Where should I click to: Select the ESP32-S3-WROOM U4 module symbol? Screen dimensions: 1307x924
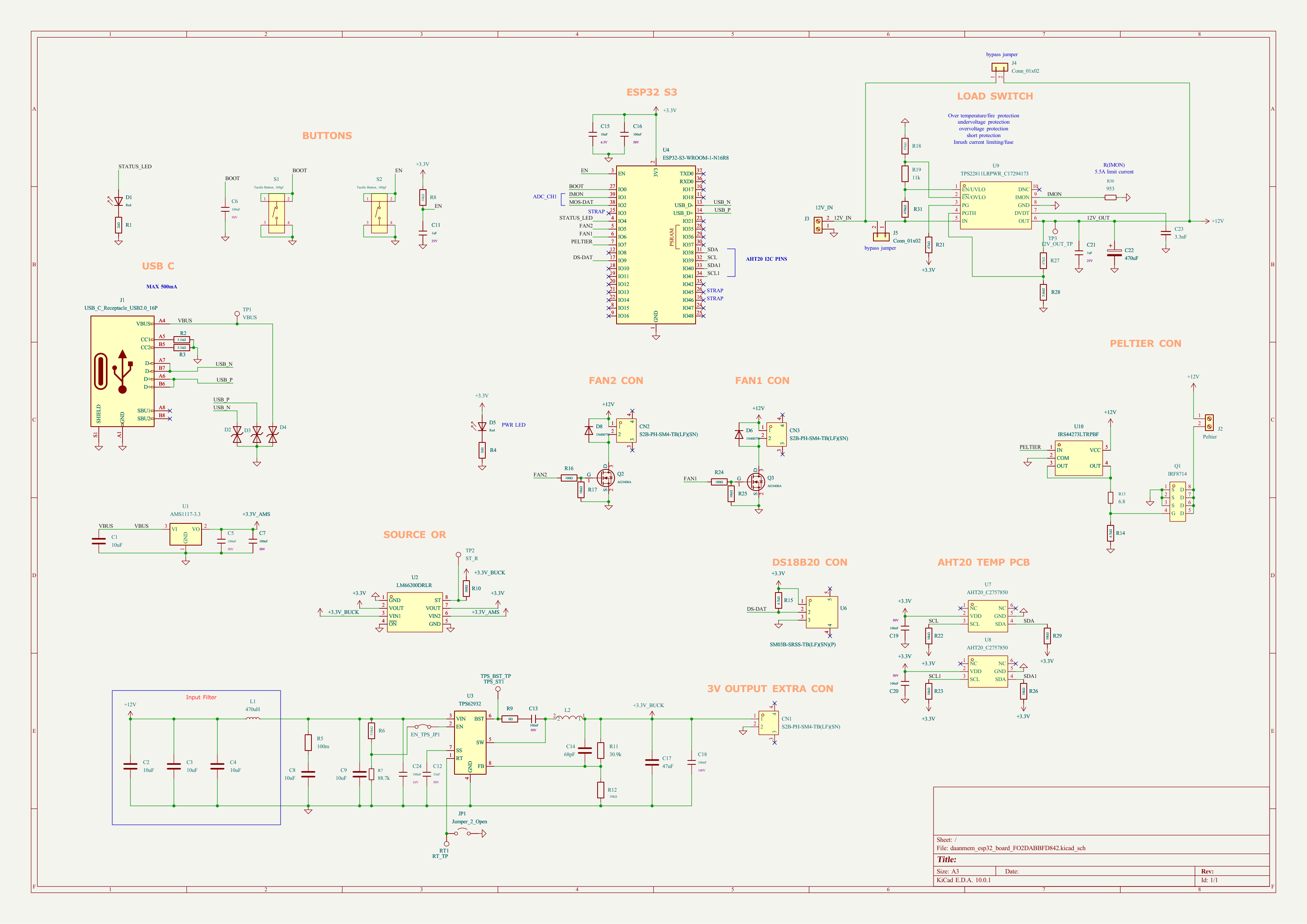coord(656,245)
